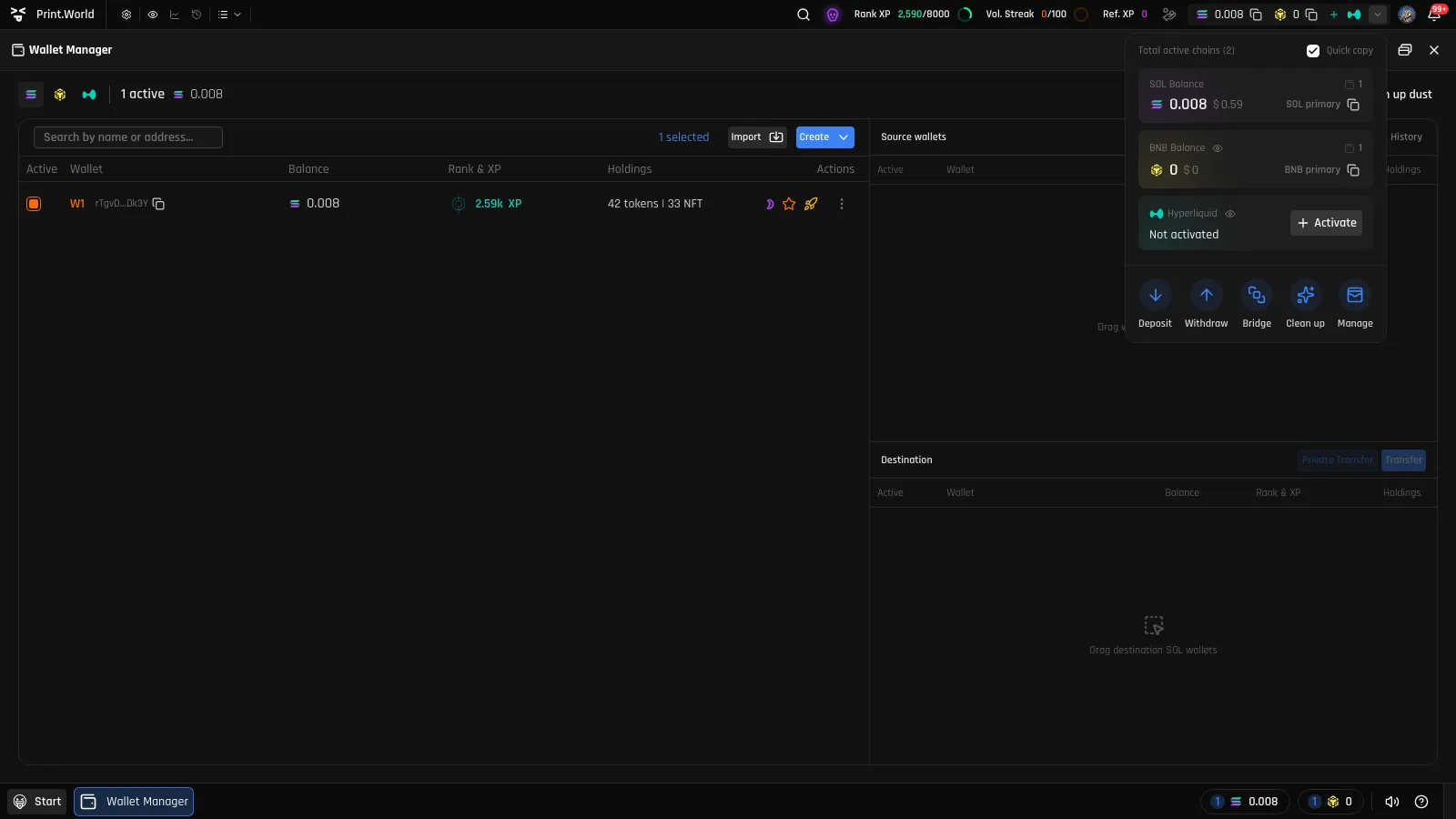The image size is (1456, 819).
Task: Click the Import button
Action: tap(757, 137)
